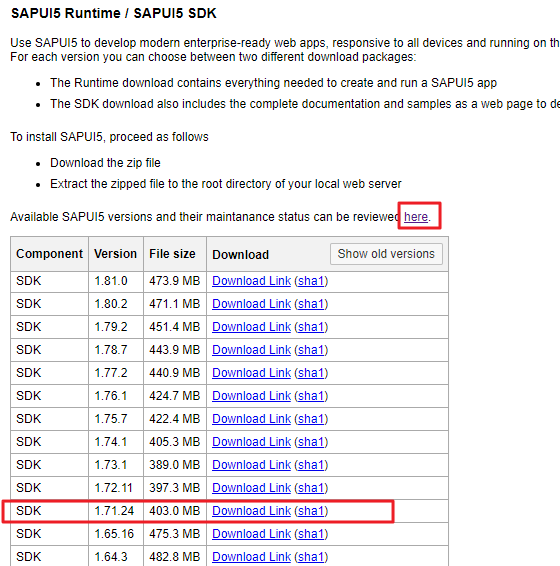The width and height of the screenshot is (560, 566).
Task: Open sha1 link for SDK 1.72.11
Action: pos(311,488)
